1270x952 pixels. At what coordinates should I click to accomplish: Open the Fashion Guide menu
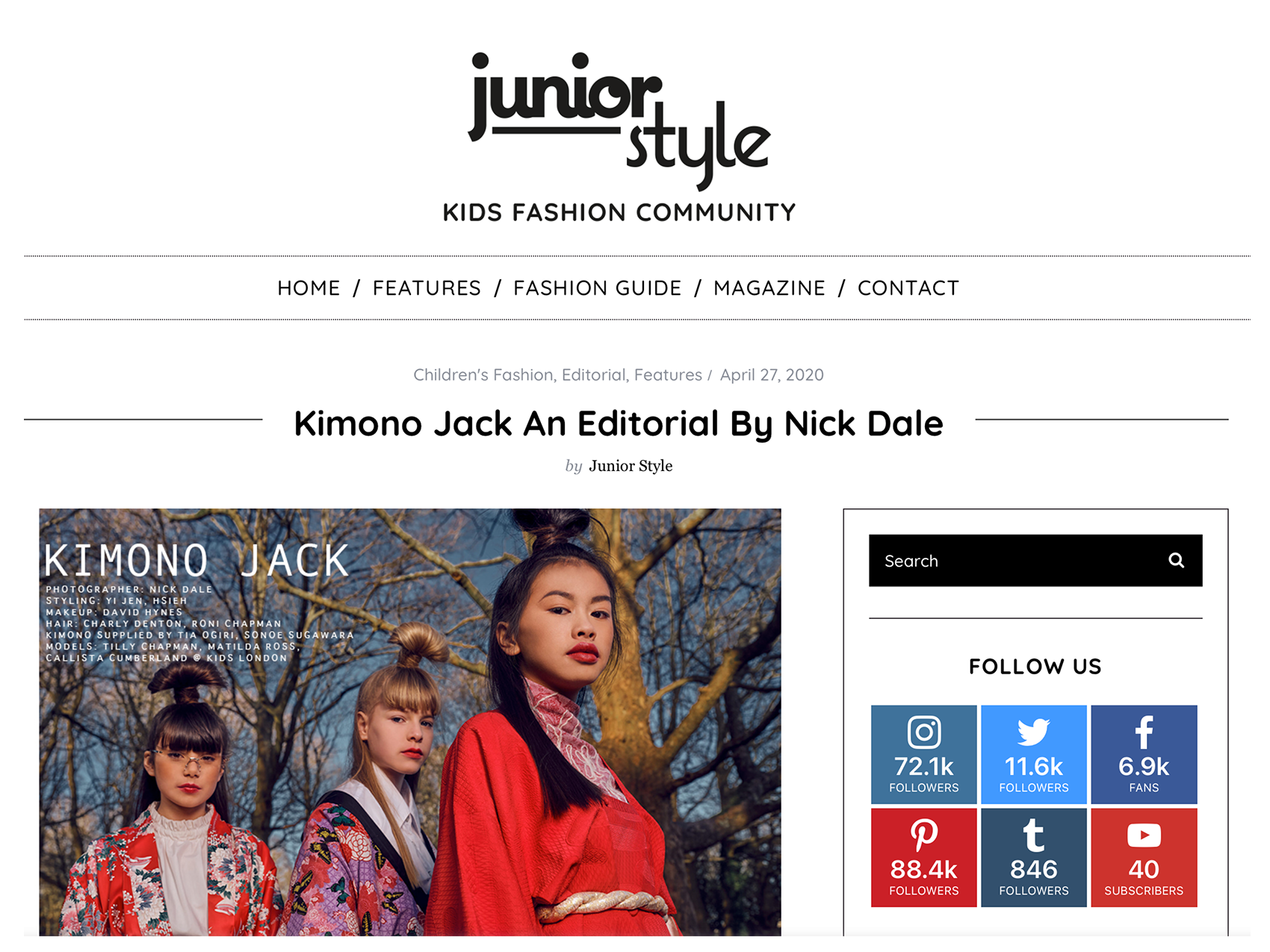click(597, 288)
